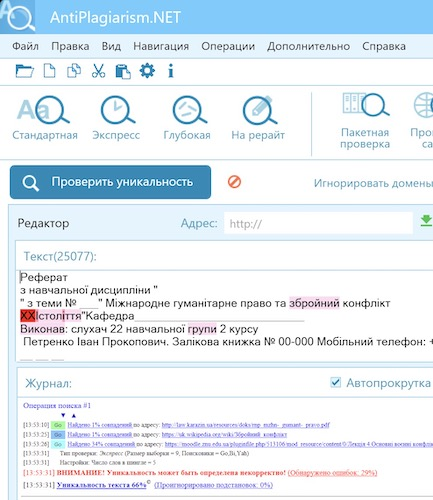Click the Проверить уникальность button
Image resolution: width=433 pixels, height=500 pixels.
tap(110, 182)
